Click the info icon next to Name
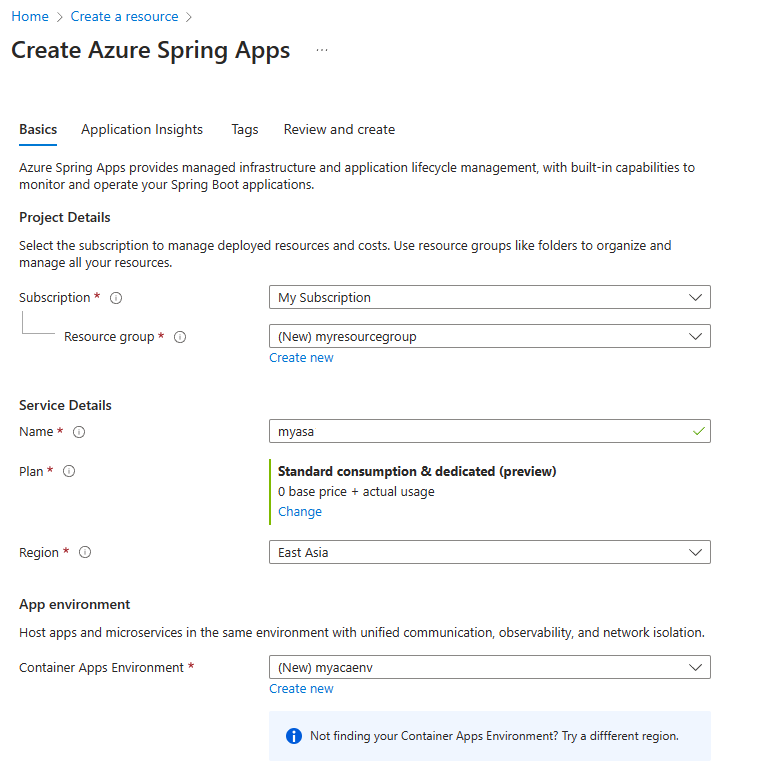The image size is (759, 782). [x=79, y=432]
